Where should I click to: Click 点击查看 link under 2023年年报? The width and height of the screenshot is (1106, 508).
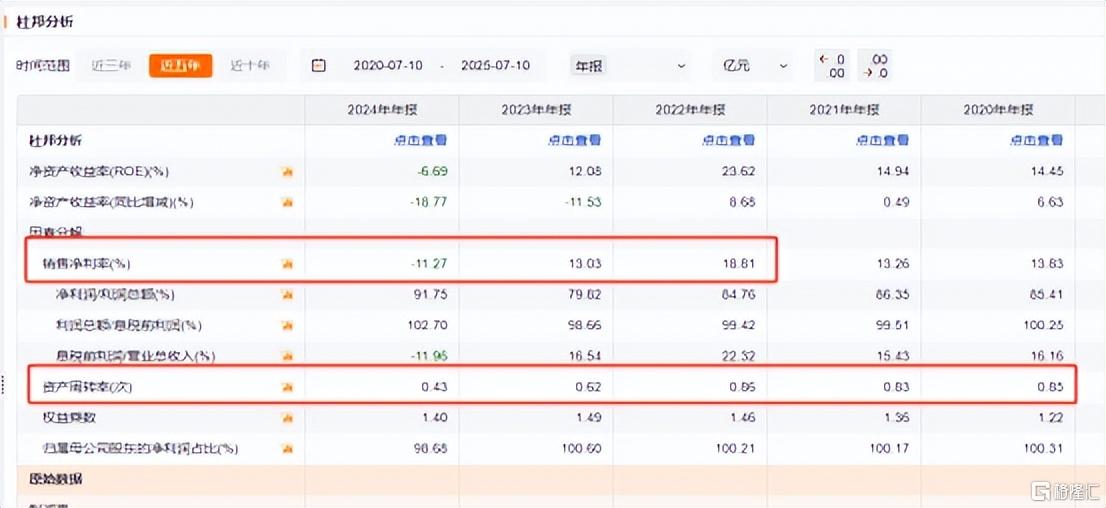pyautogui.click(x=575, y=140)
